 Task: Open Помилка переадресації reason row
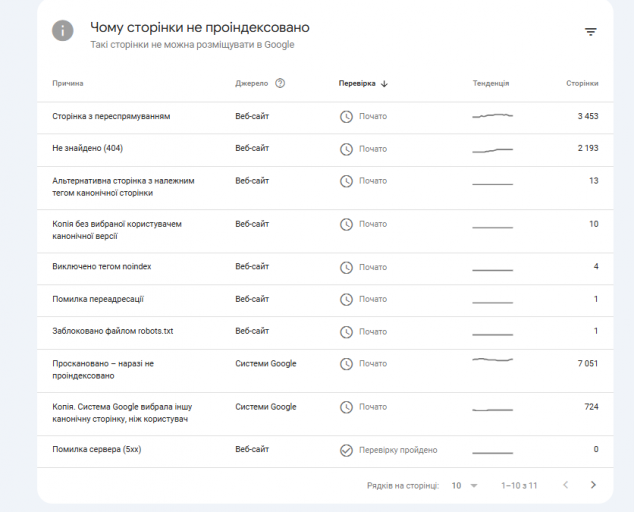tap(325, 300)
